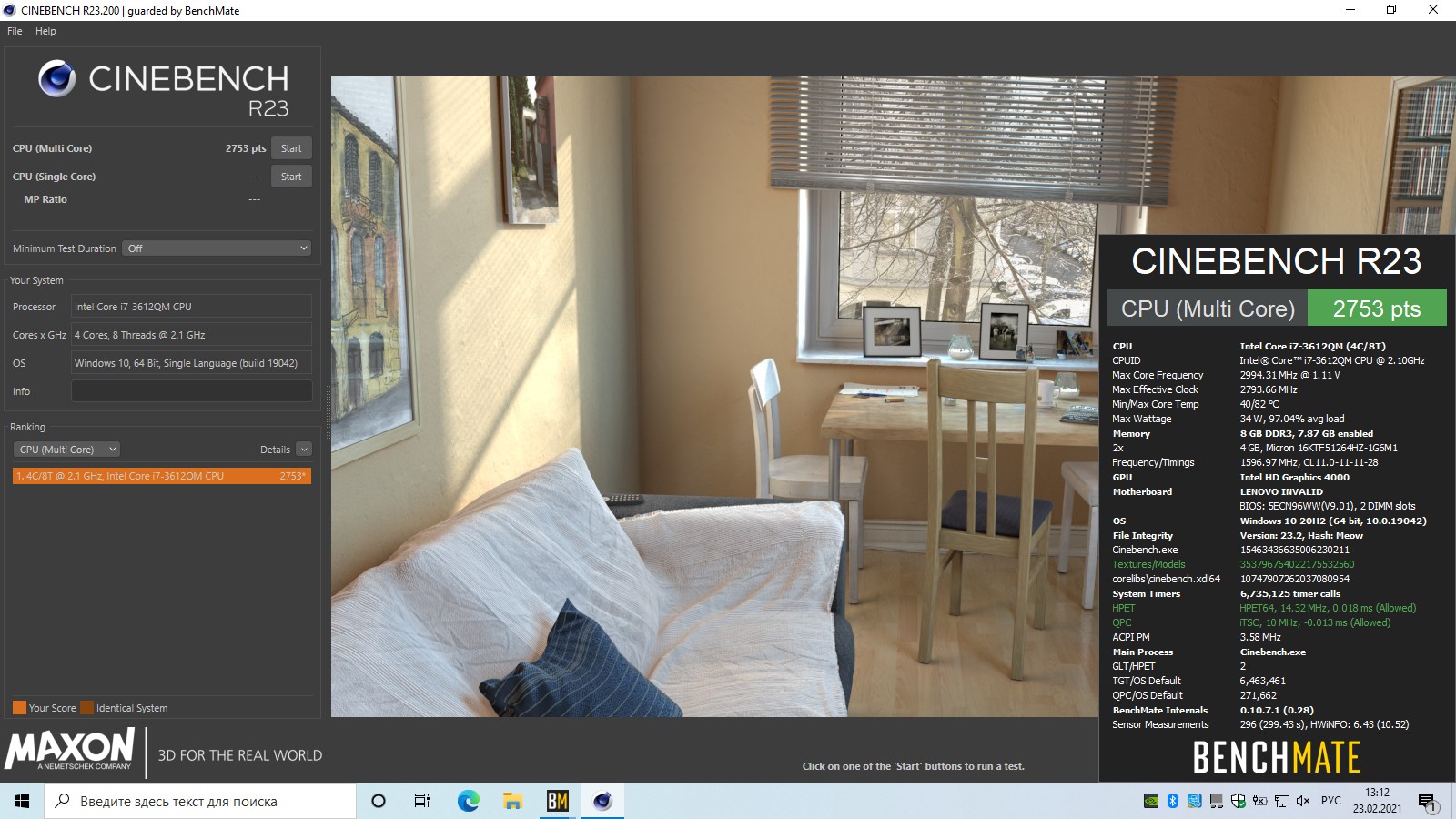This screenshot has width=1456, height=819.
Task: Open the Help menu
Action: click(x=45, y=31)
